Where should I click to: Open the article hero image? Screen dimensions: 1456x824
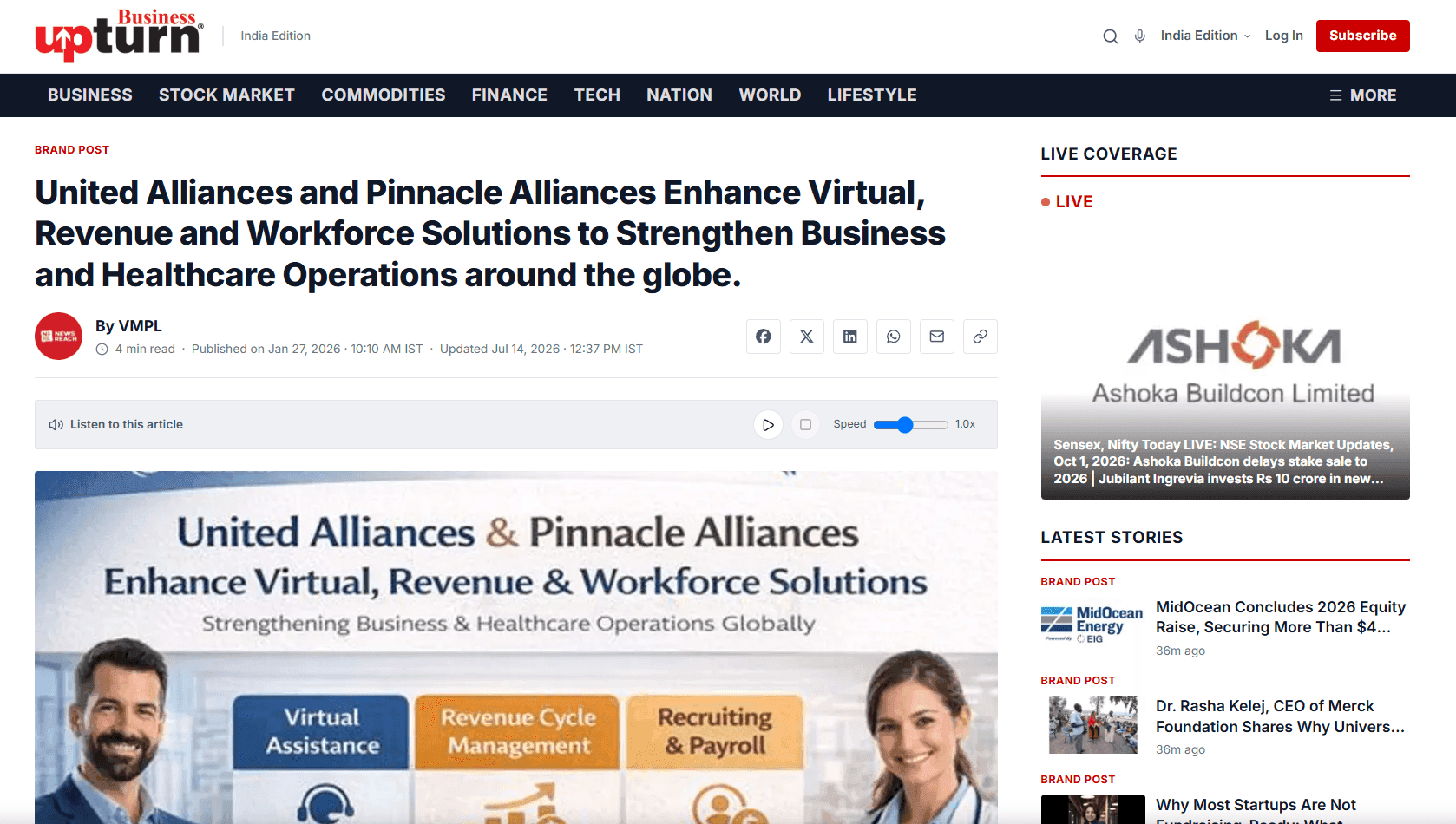pos(516,647)
